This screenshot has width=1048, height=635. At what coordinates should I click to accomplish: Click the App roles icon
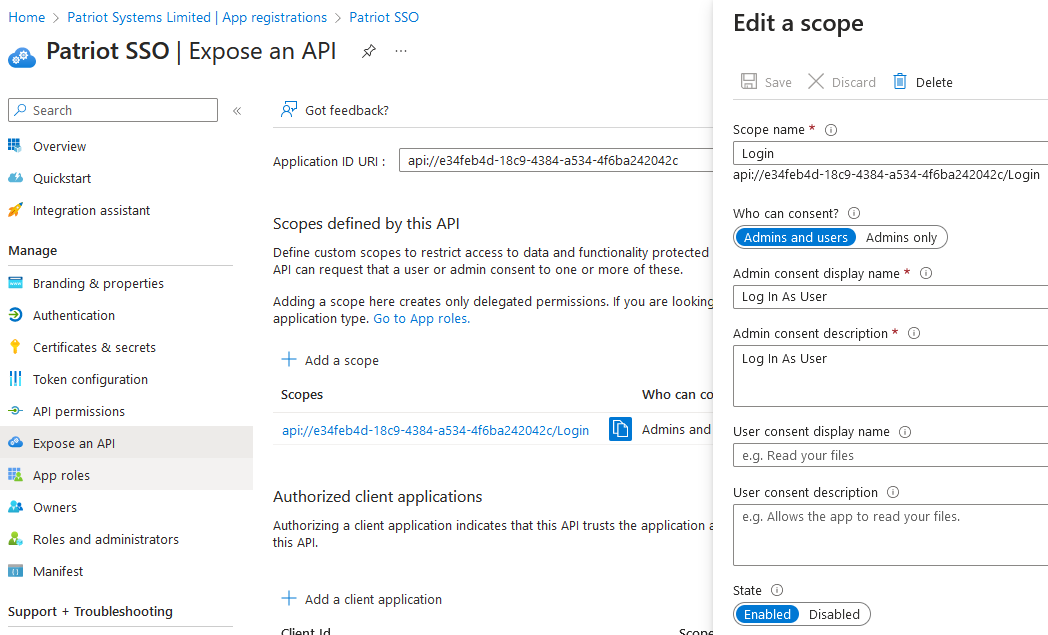(15, 475)
